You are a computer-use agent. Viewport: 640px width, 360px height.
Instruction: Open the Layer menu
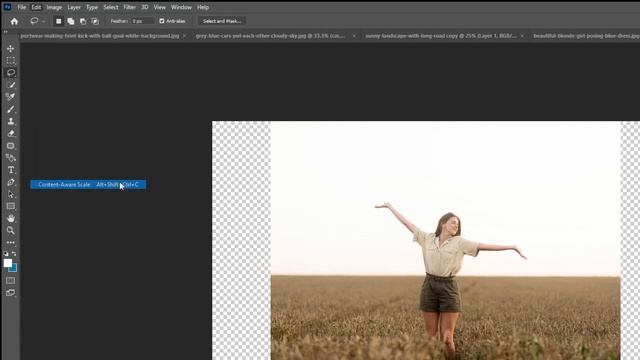74,7
